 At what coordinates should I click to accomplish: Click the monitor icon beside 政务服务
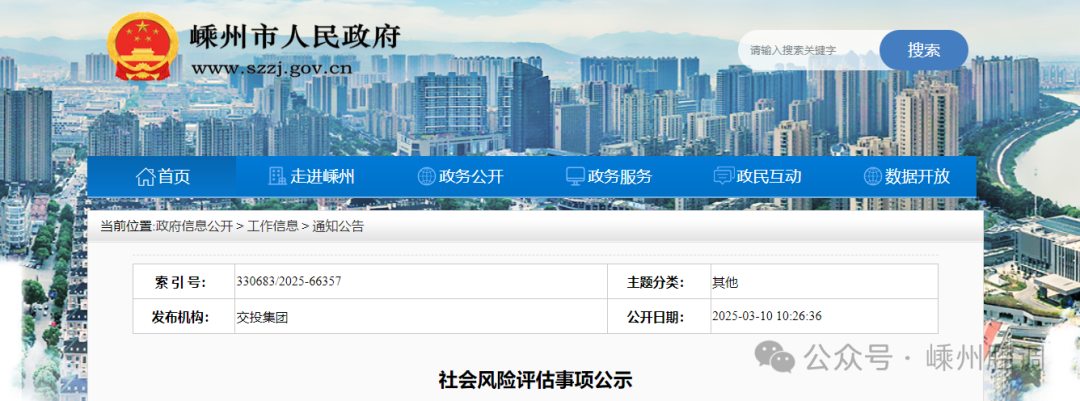click(575, 177)
